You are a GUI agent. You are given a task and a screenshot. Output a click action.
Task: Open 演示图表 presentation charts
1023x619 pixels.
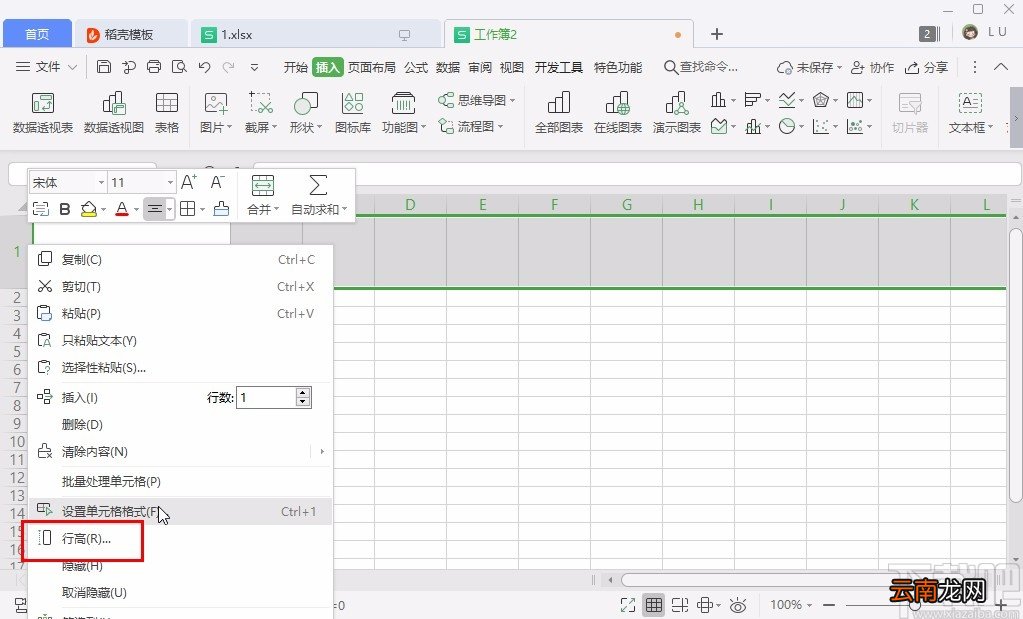pyautogui.click(x=677, y=112)
